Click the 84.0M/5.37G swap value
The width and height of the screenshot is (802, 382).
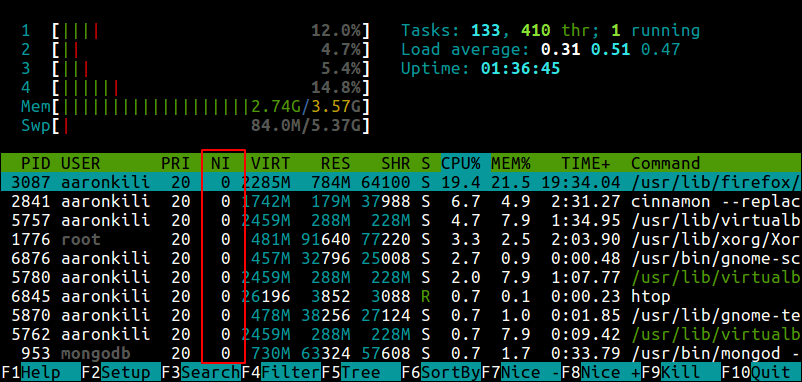point(305,126)
